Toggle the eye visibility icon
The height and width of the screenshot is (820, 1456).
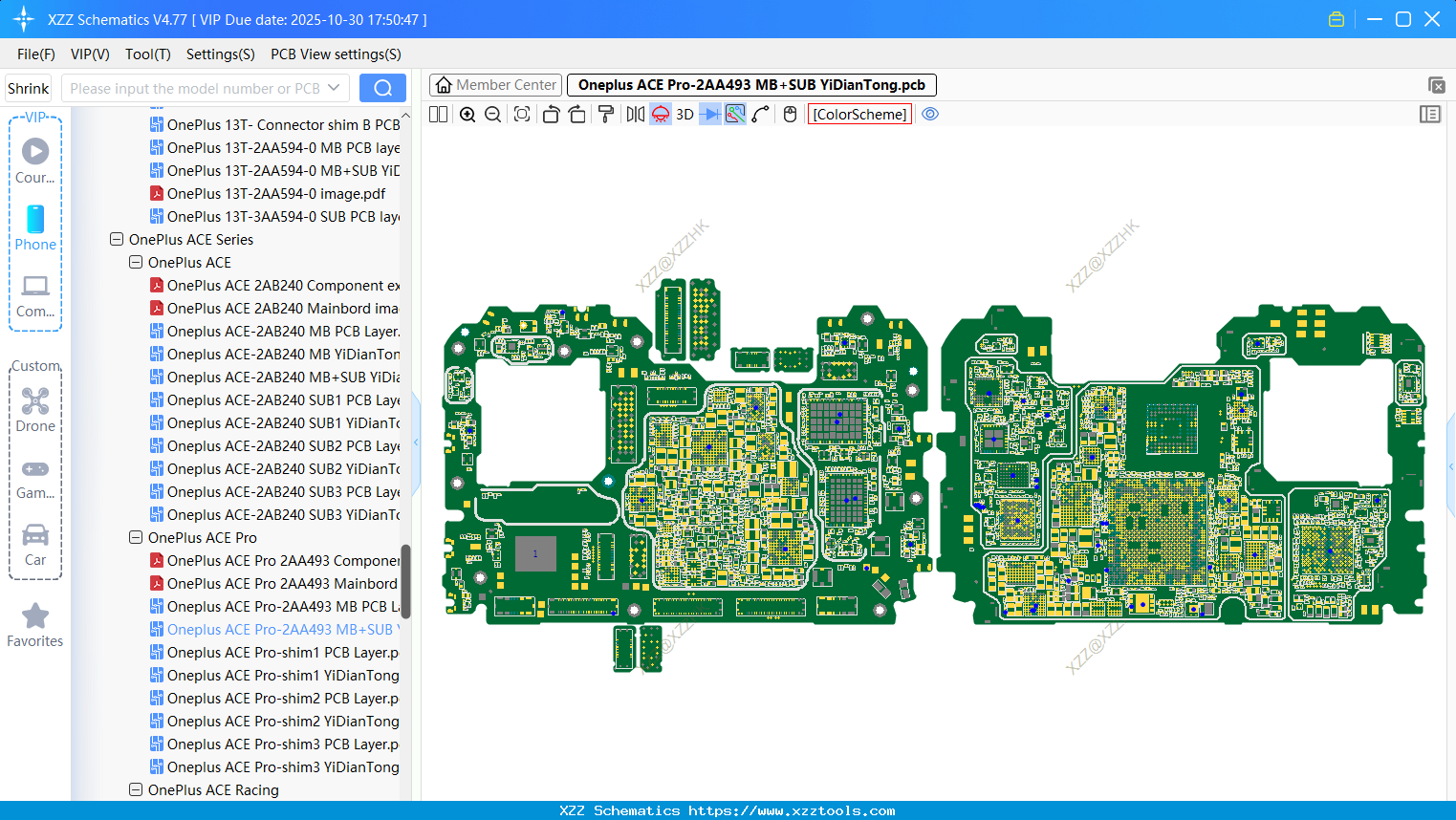(930, 115)
